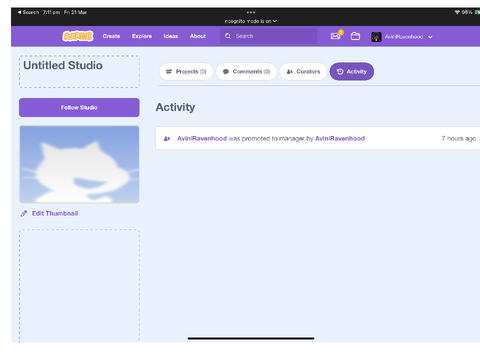This screenshot has height=360, width=480.
Task: Click the Follow Studio button
Action: (79, 107)
